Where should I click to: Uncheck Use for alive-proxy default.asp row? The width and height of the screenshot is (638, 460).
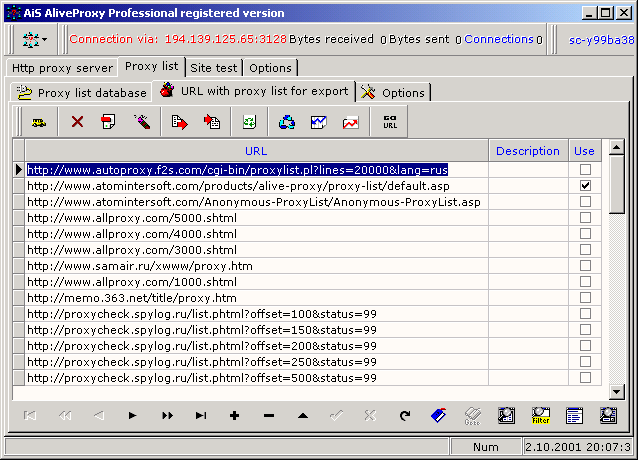[x=585, y=185]
